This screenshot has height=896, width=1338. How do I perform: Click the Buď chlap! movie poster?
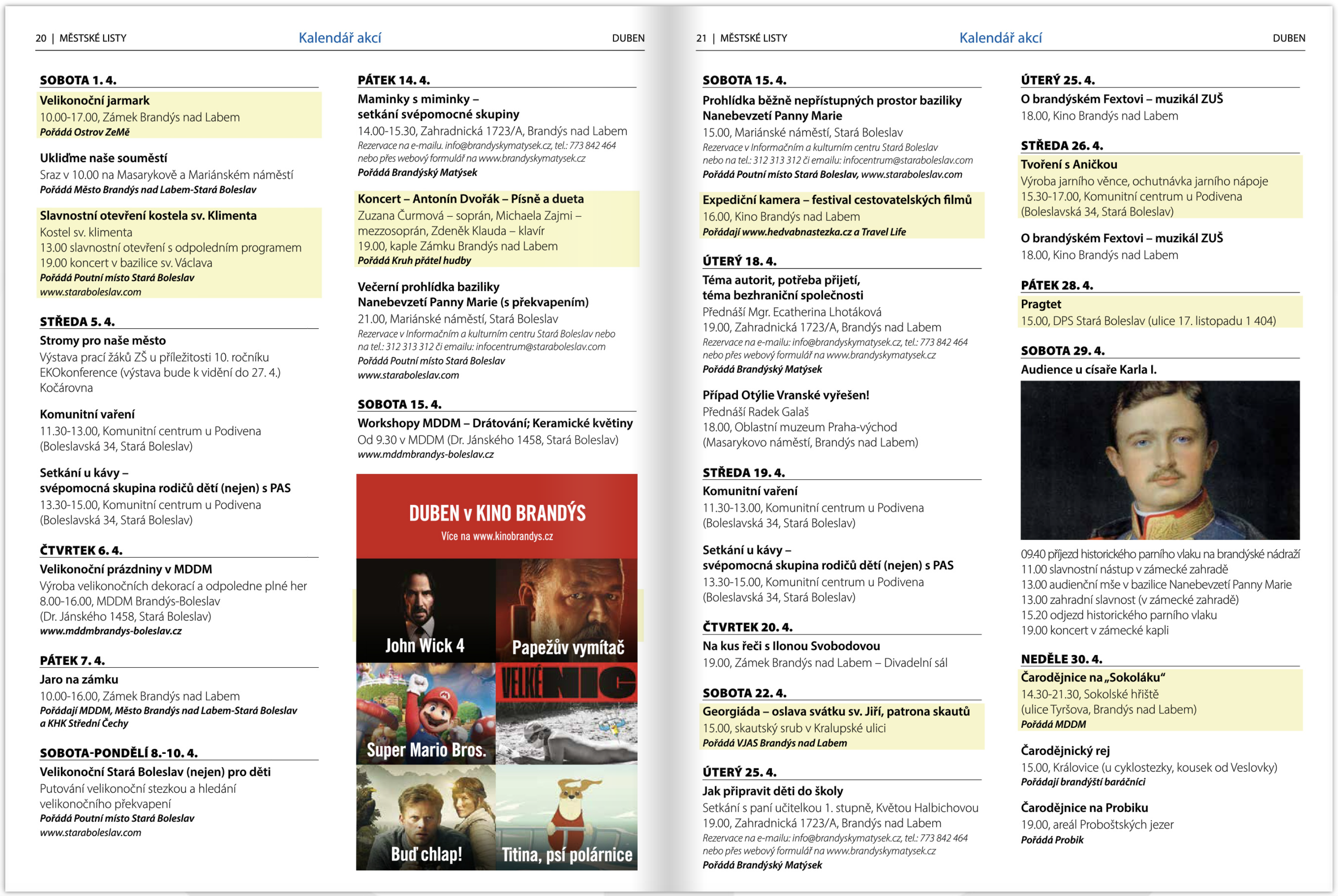click(x=425, y=817)
